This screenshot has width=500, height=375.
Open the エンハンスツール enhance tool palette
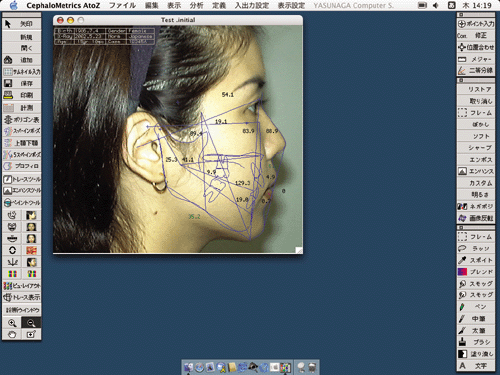(22, 191)
